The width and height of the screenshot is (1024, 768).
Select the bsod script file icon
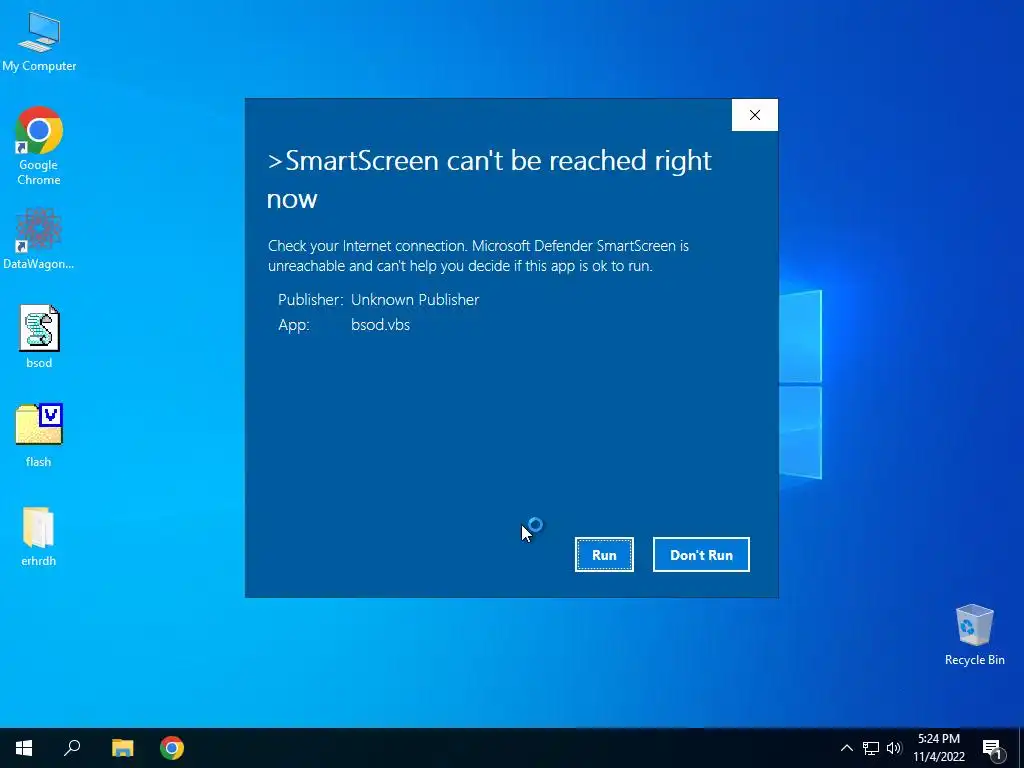point(39,336)
